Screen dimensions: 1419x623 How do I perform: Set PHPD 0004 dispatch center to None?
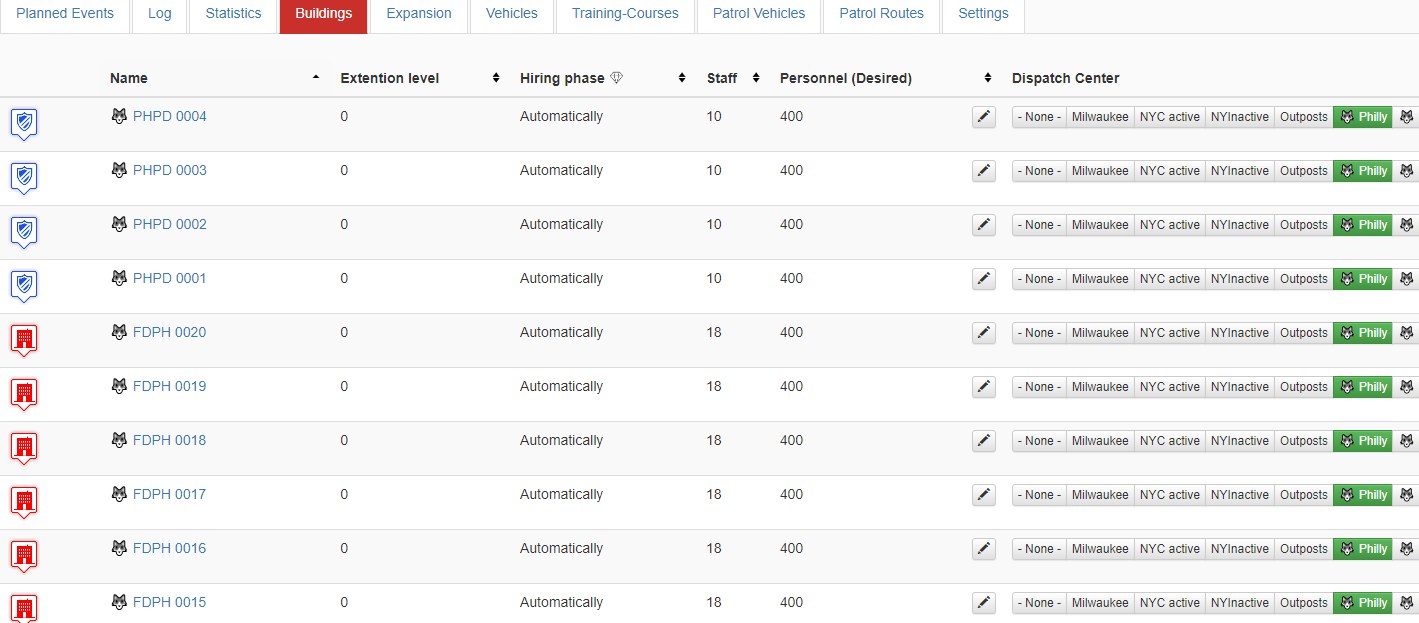click(x=1039, y=117)
